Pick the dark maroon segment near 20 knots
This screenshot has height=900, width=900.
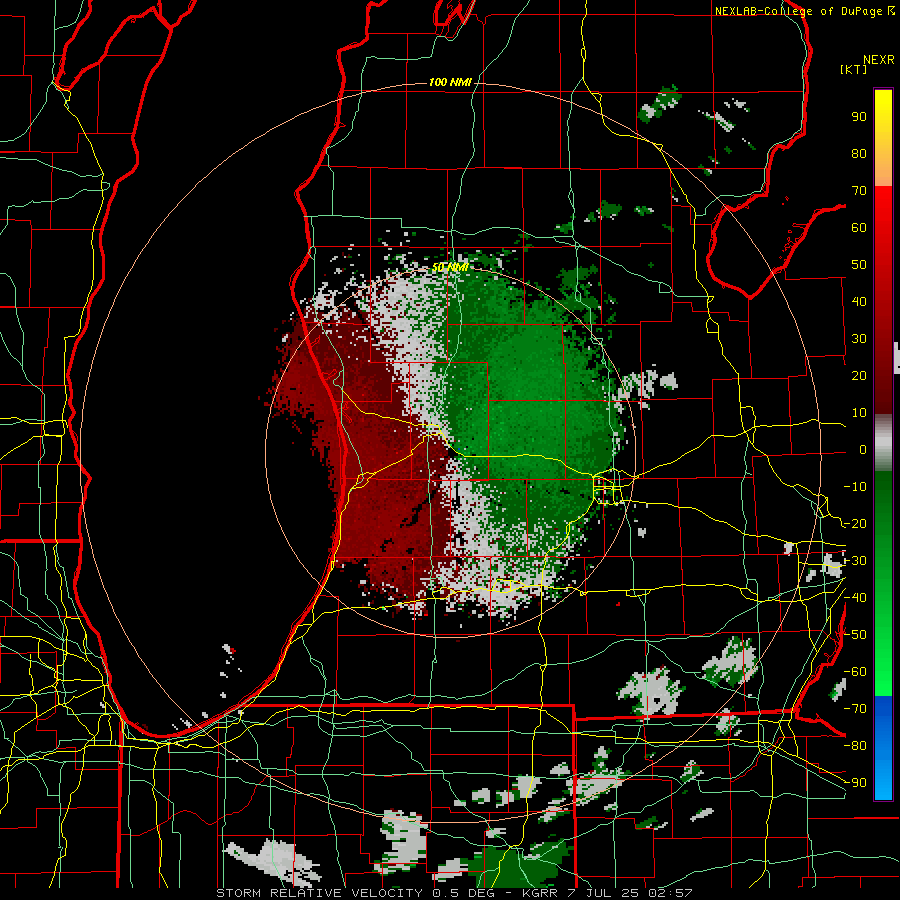pos(883,376)
